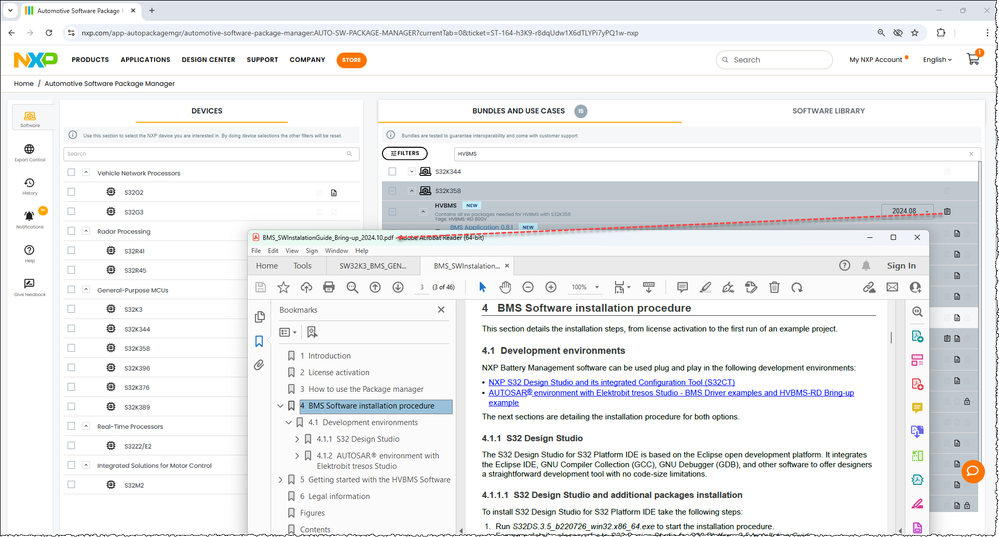This screenshot has width=999, height=537.
Task: Open the shopping cart on NXP site
Action: pos(974,59)
